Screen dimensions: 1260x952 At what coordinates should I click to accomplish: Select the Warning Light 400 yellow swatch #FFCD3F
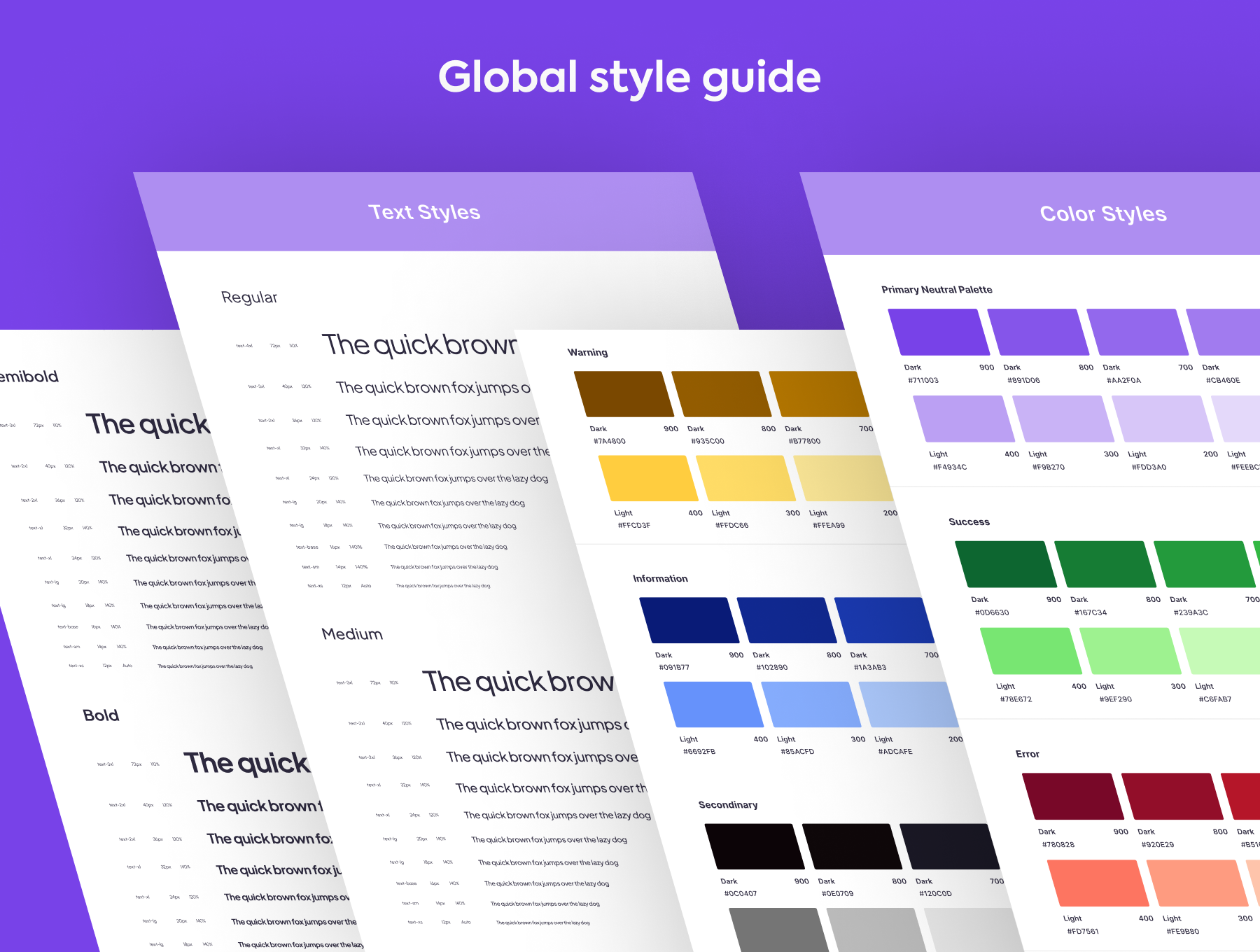(648, 478)
